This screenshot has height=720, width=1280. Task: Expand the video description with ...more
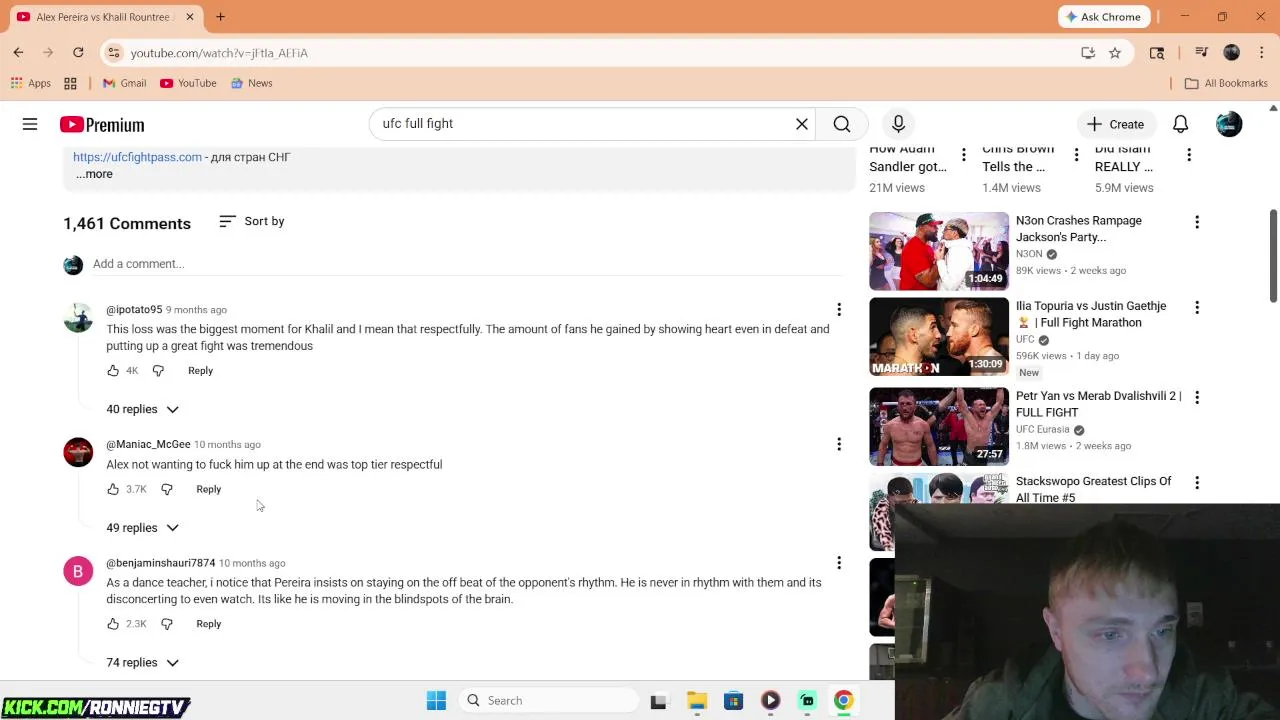pyautogui.click(x=94, y=174)
